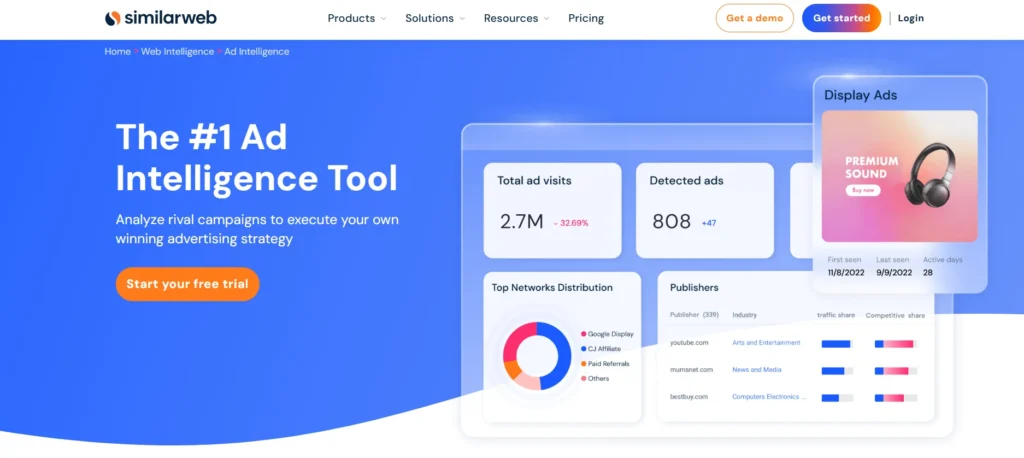Click the Similarweb logo
This screenshot has height=458, width=1024.
(x=161, y=18)
